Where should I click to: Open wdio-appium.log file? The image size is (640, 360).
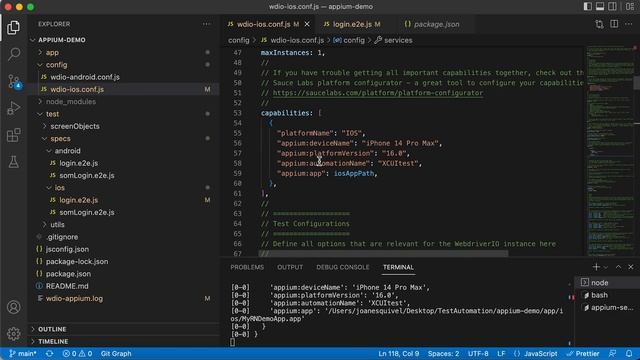point(124,298)
